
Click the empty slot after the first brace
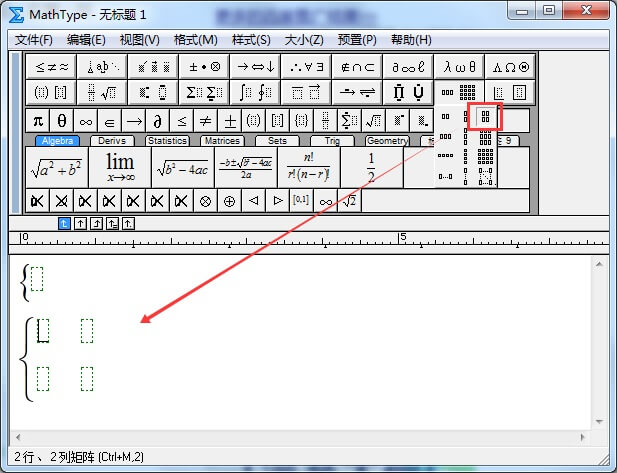pos(37,279)
